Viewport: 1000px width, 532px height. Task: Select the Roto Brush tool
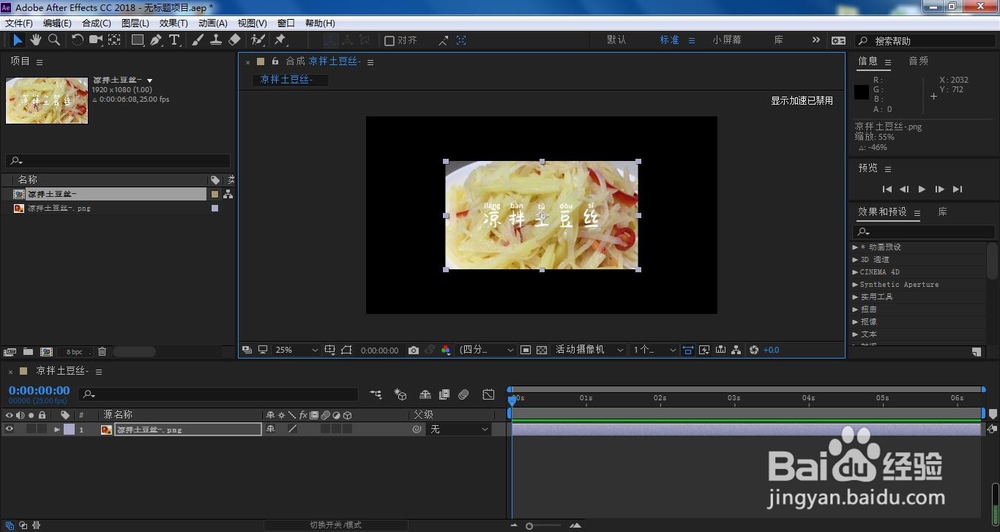[258, 40]
